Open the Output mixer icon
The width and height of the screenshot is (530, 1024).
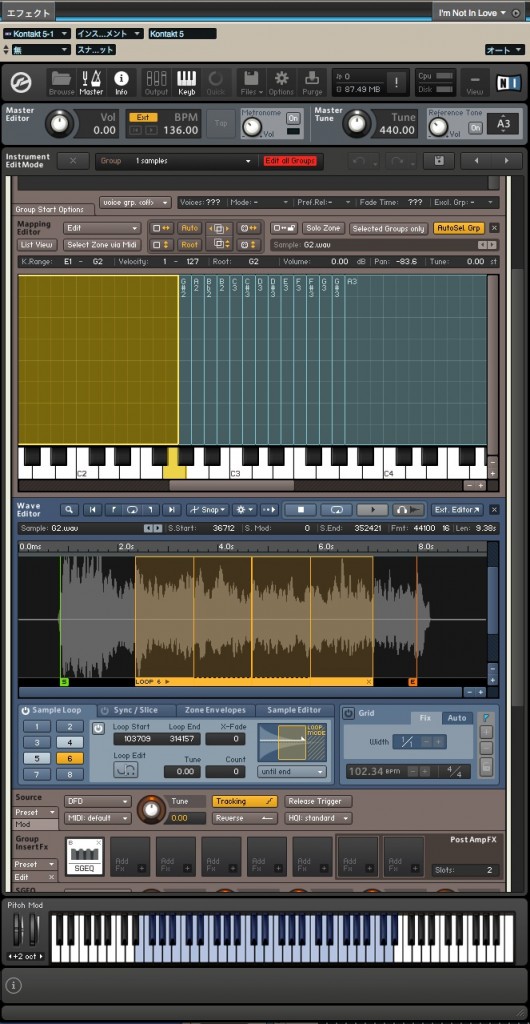point(156,83)
